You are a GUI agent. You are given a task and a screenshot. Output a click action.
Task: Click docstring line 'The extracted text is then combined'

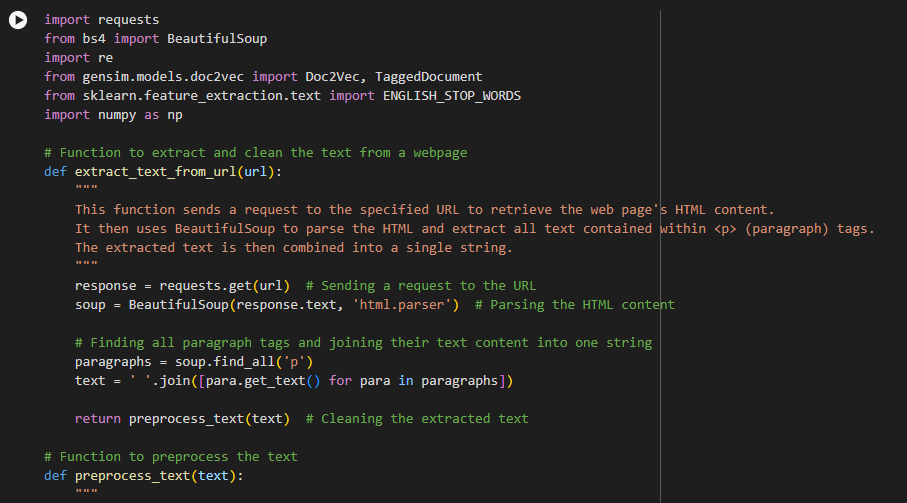click(x=294, y=248)
